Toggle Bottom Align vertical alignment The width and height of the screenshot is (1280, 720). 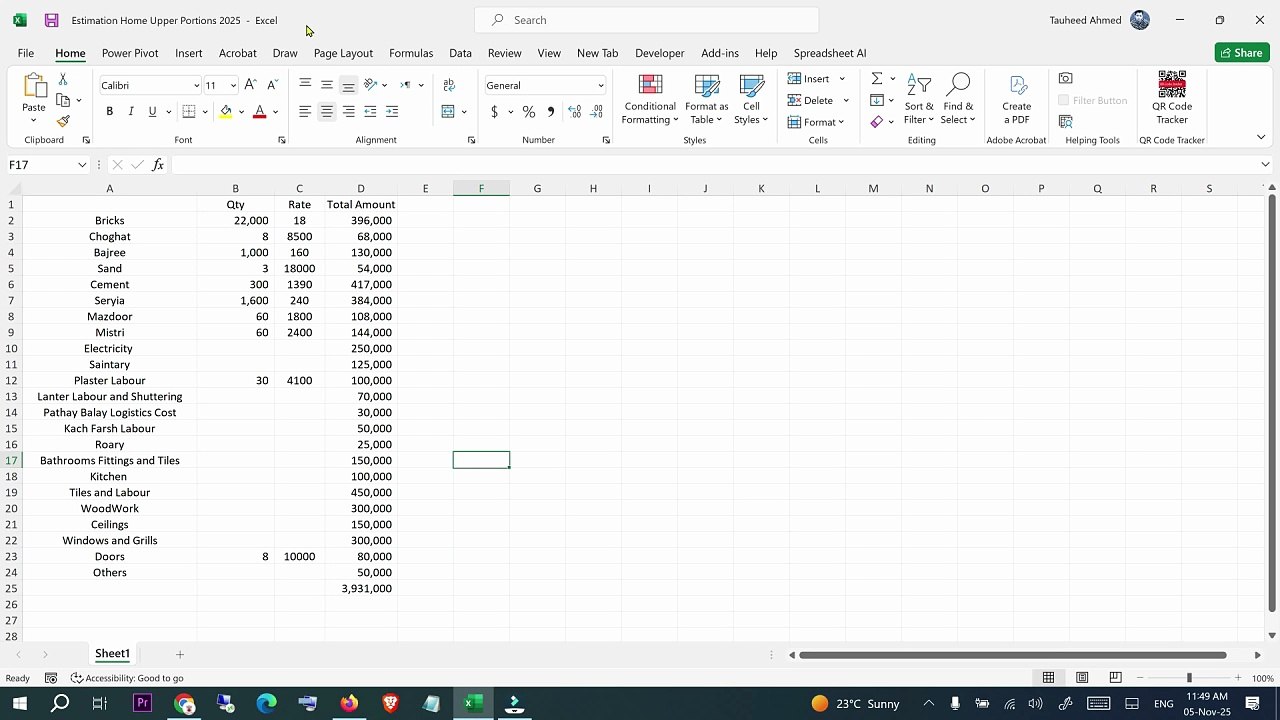pyautogui.click(x=348, y=85)
